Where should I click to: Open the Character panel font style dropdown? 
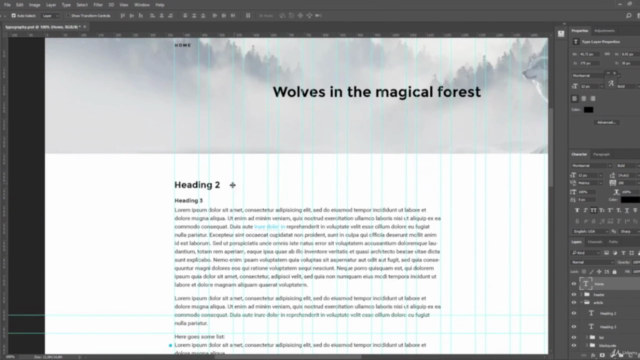627,166
